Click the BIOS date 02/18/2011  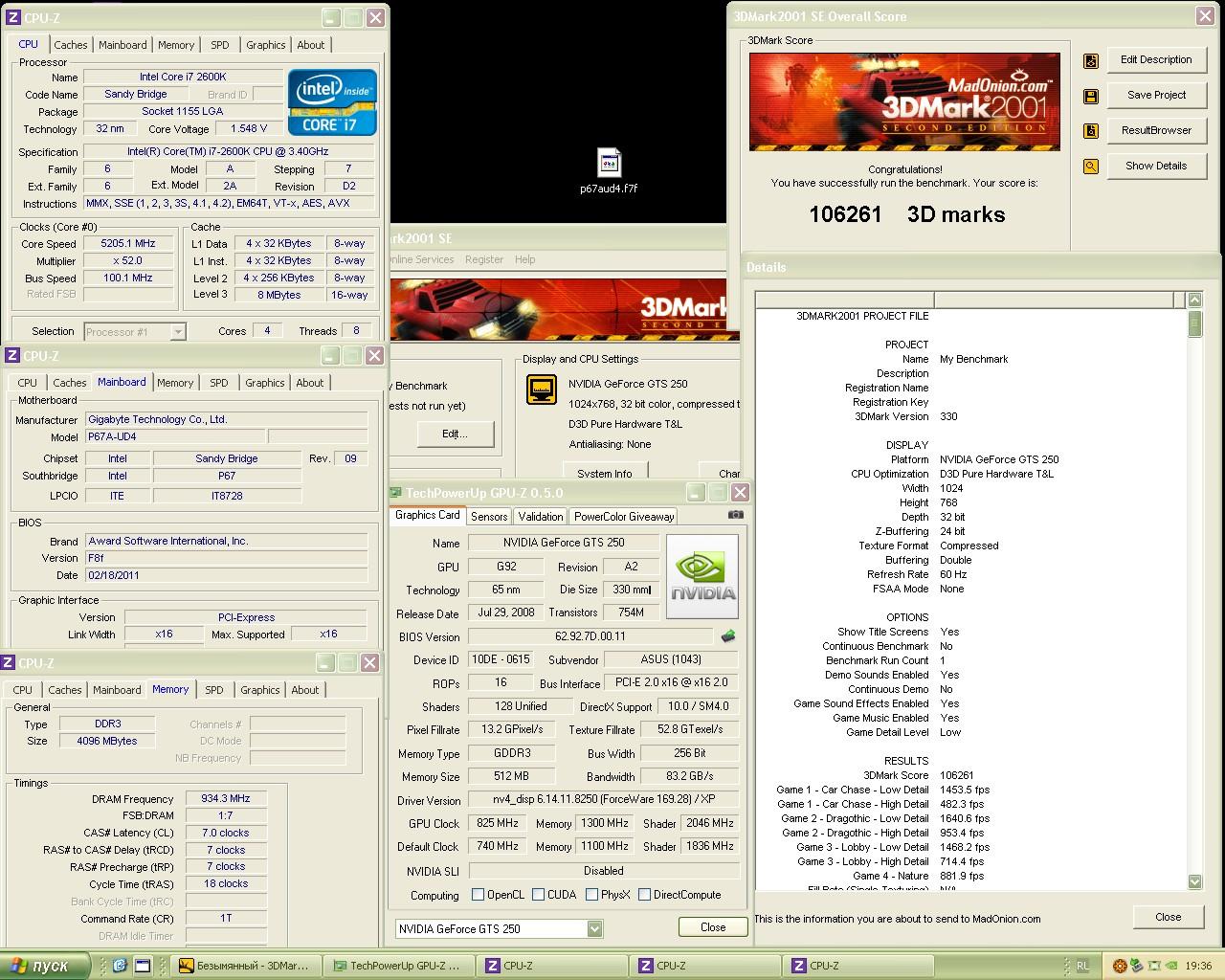pos(226,576)
